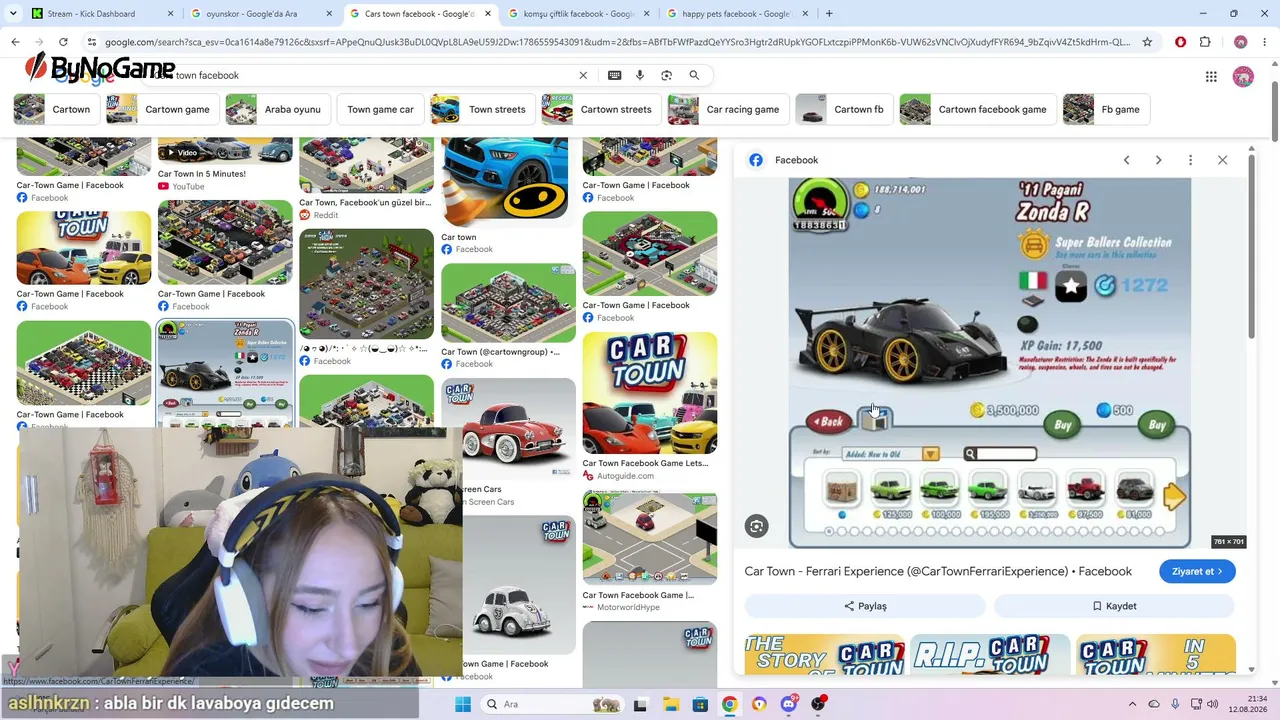The image size is (1280, 720).
Task: Open the R.I.P. Car Town related image
Action: click(x=989, y=655)
